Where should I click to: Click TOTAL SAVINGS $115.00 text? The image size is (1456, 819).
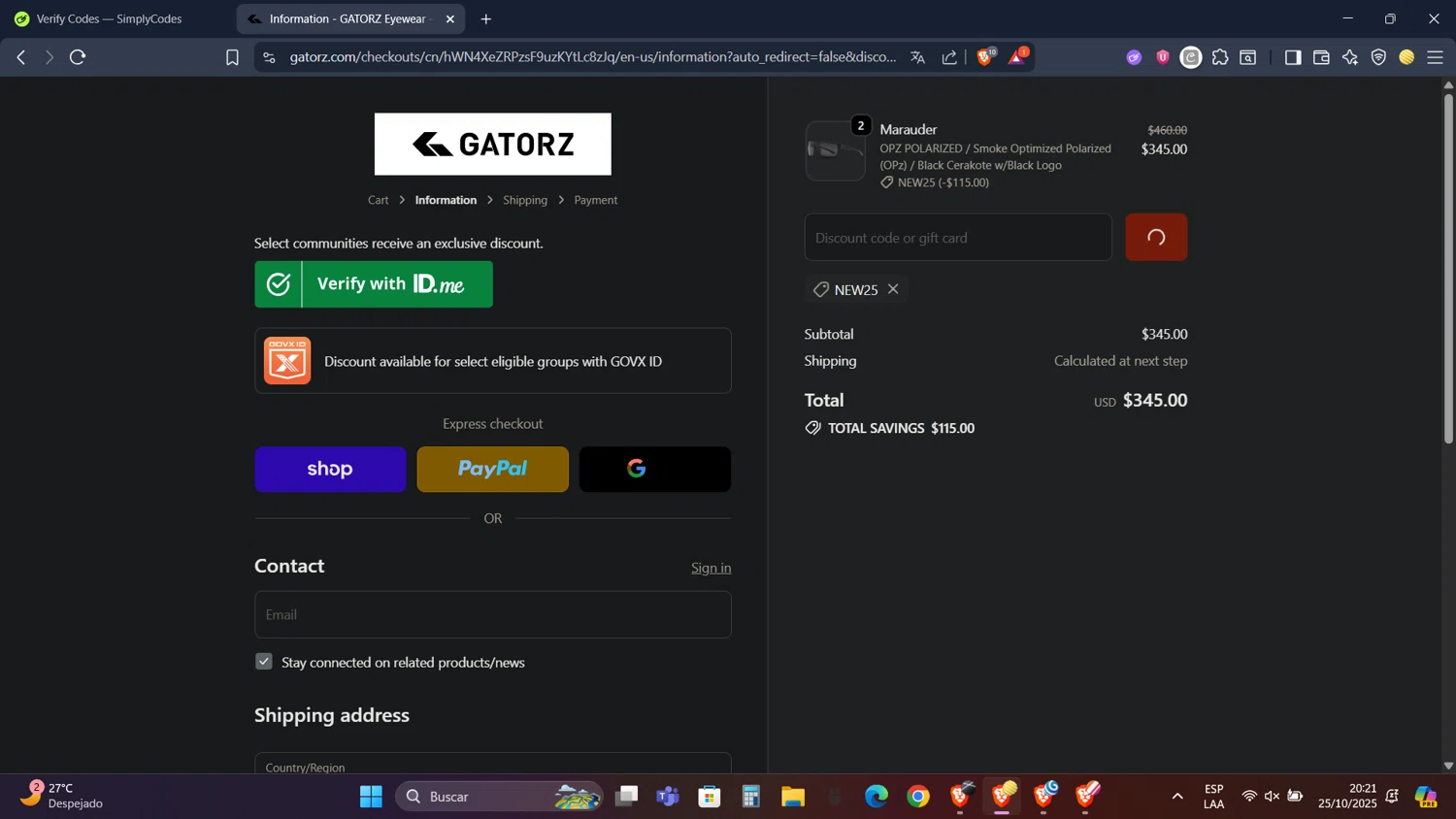[901, 428]
